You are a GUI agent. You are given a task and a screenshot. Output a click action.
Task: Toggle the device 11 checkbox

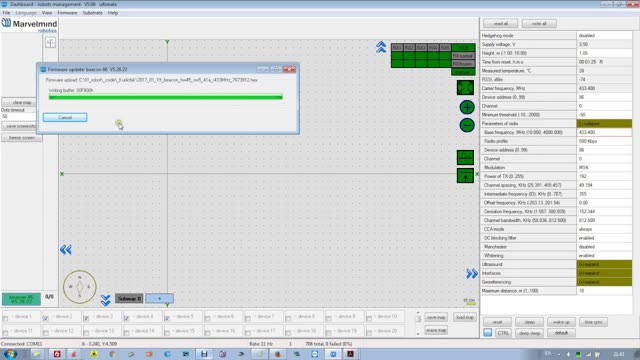pos(5,333)
